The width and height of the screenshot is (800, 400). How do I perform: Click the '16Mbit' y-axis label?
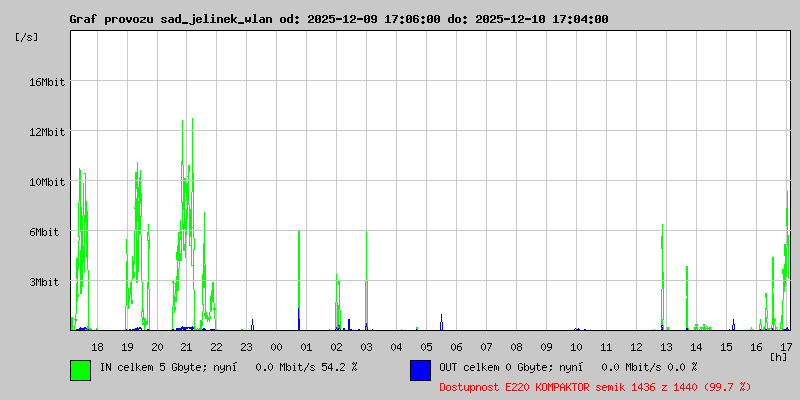(47, 82)
